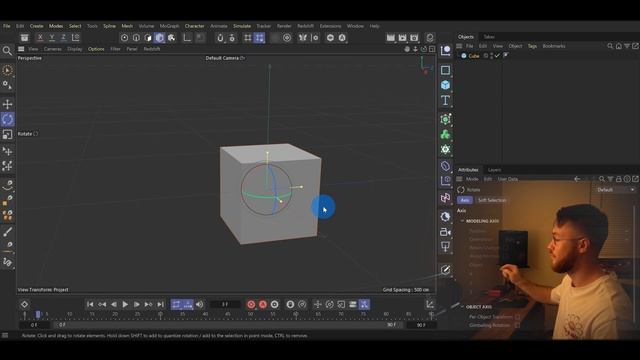Screen dimensions: 640x360
Task: Open the File menu in main menu bar
Action: click(7, 26)
